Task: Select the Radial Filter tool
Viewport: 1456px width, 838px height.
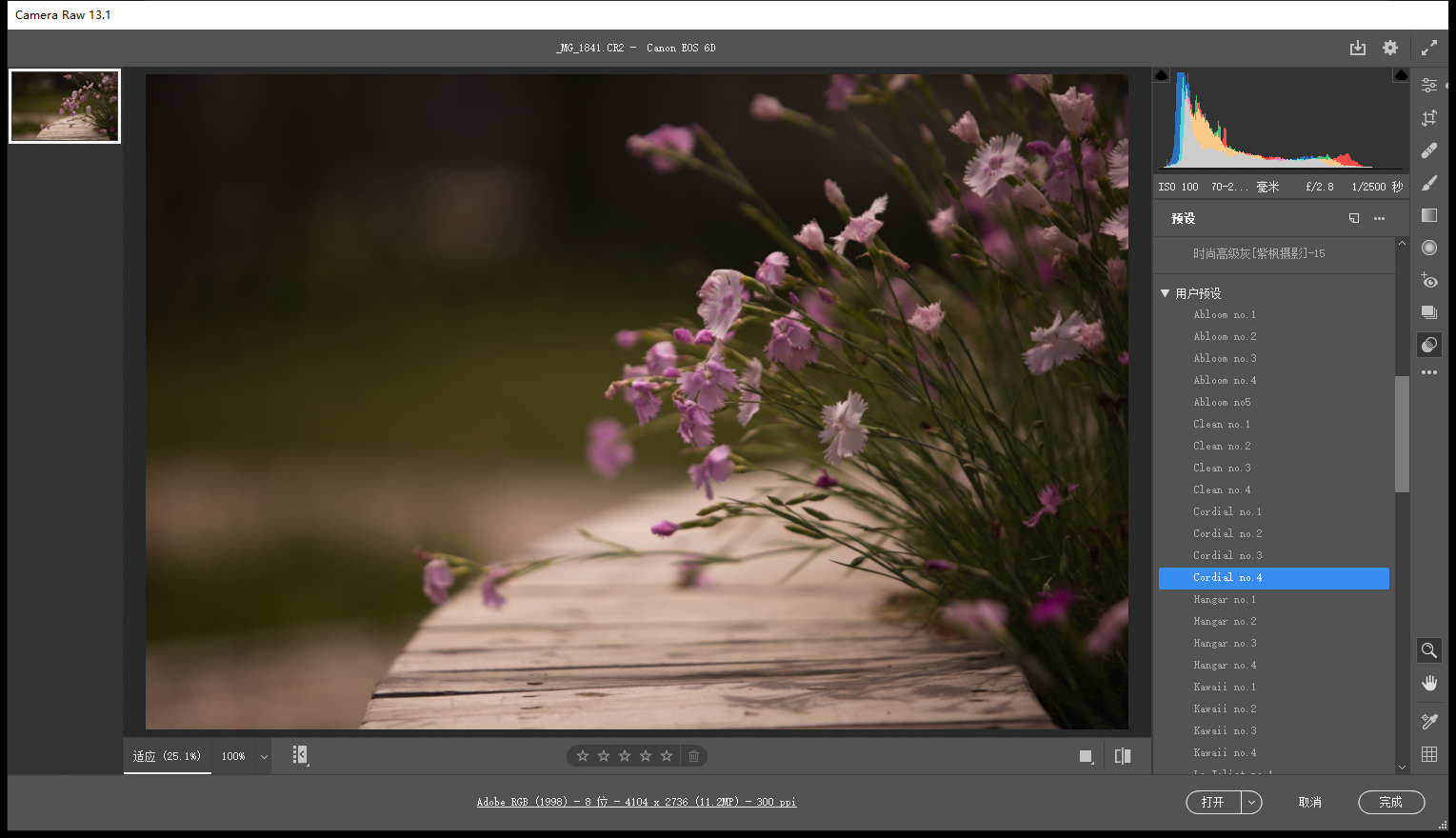Action: 1428,248
